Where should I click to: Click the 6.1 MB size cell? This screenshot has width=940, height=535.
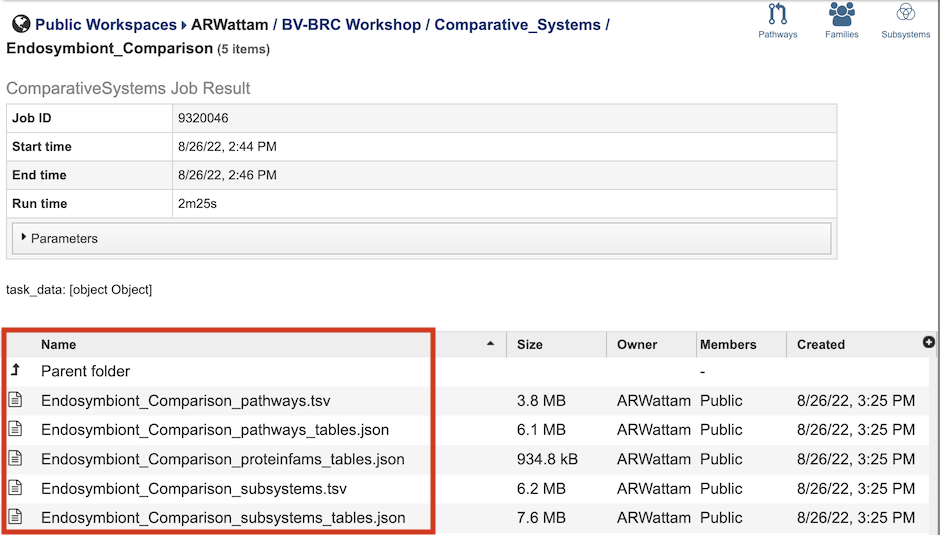pyautogui.click(x=541, y=430)
